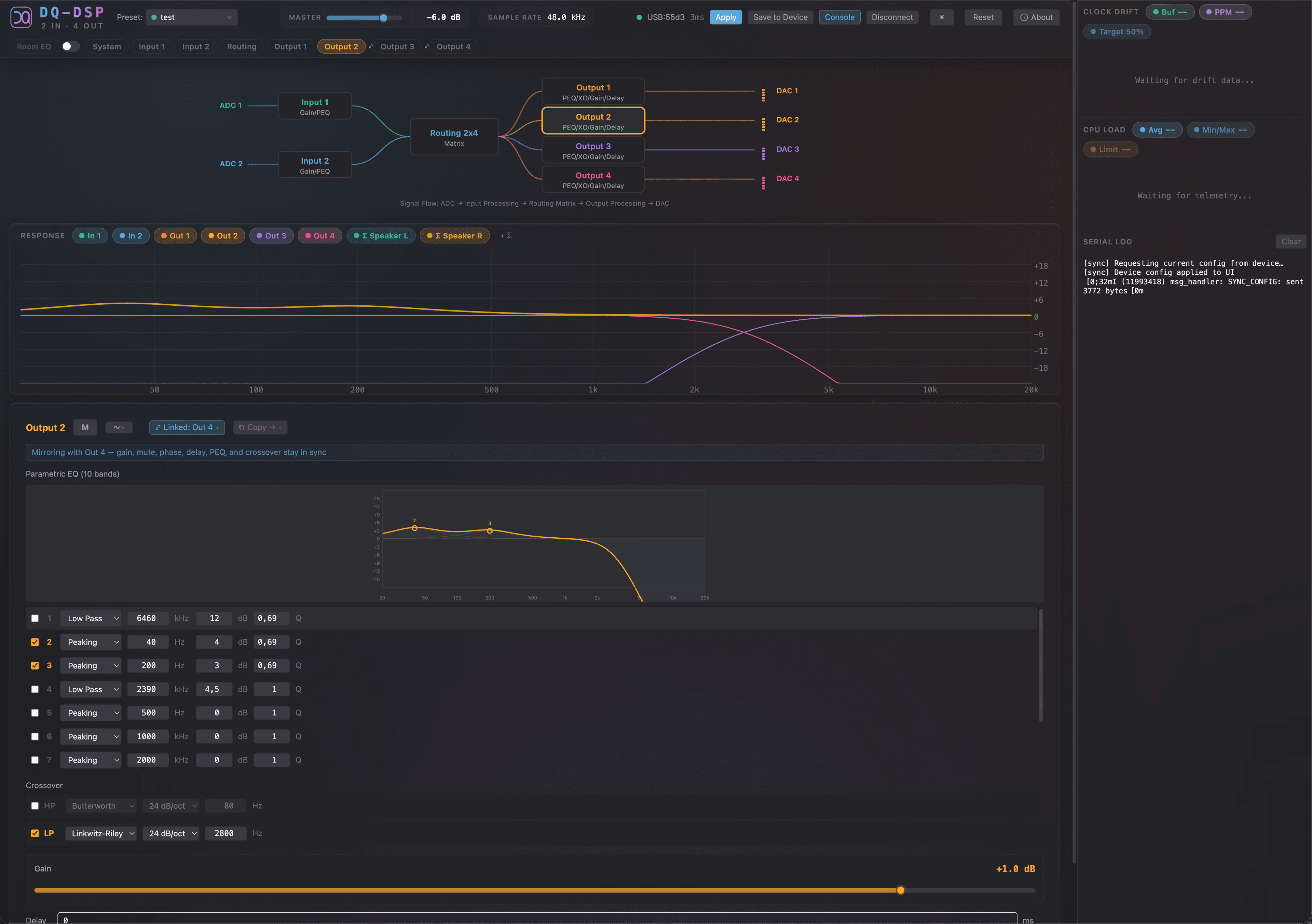Switch to the Output 4 tab

454,47
